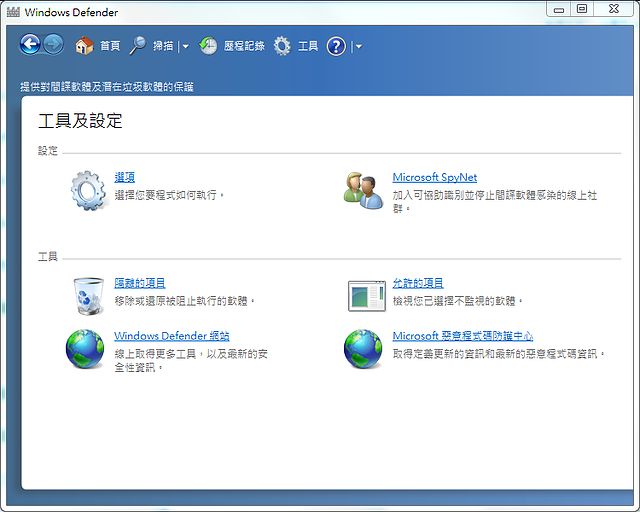Click the 移除或還原被阻止執行的軟體 description
Viewport: 640px width, 512px height.
[185, 301]
